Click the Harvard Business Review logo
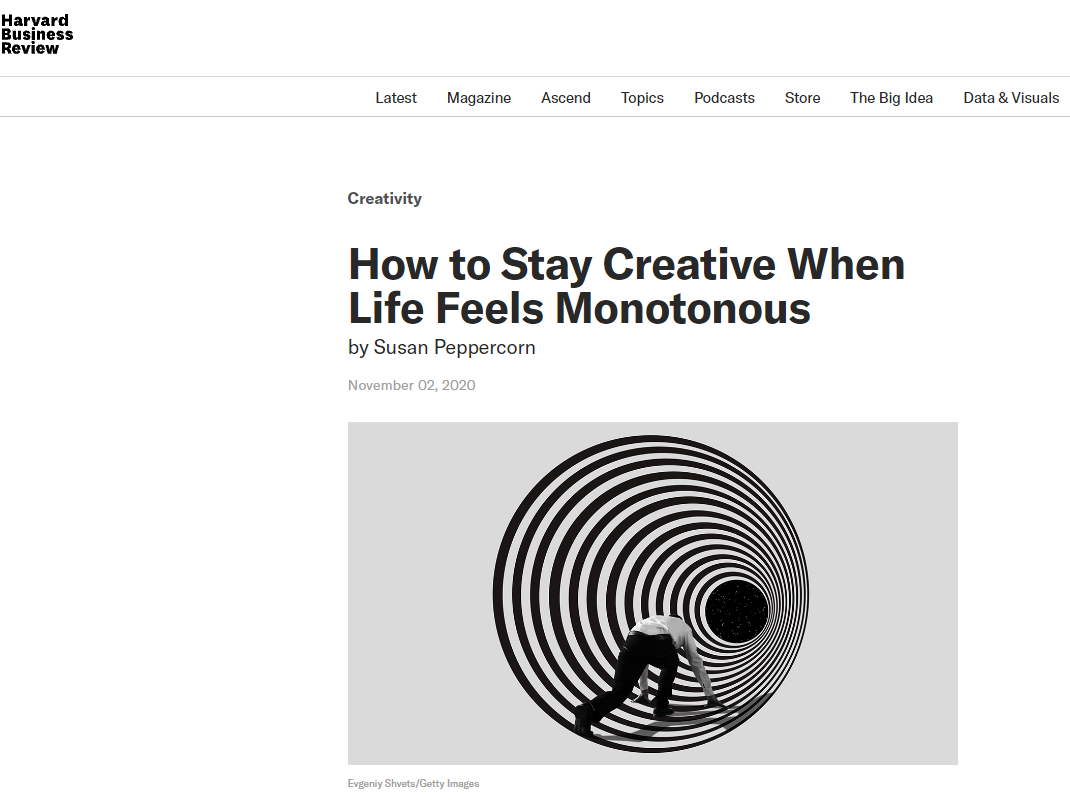The width and height of the screenshot is (1070, 806). pyautogui.click(x=37, y=34)
